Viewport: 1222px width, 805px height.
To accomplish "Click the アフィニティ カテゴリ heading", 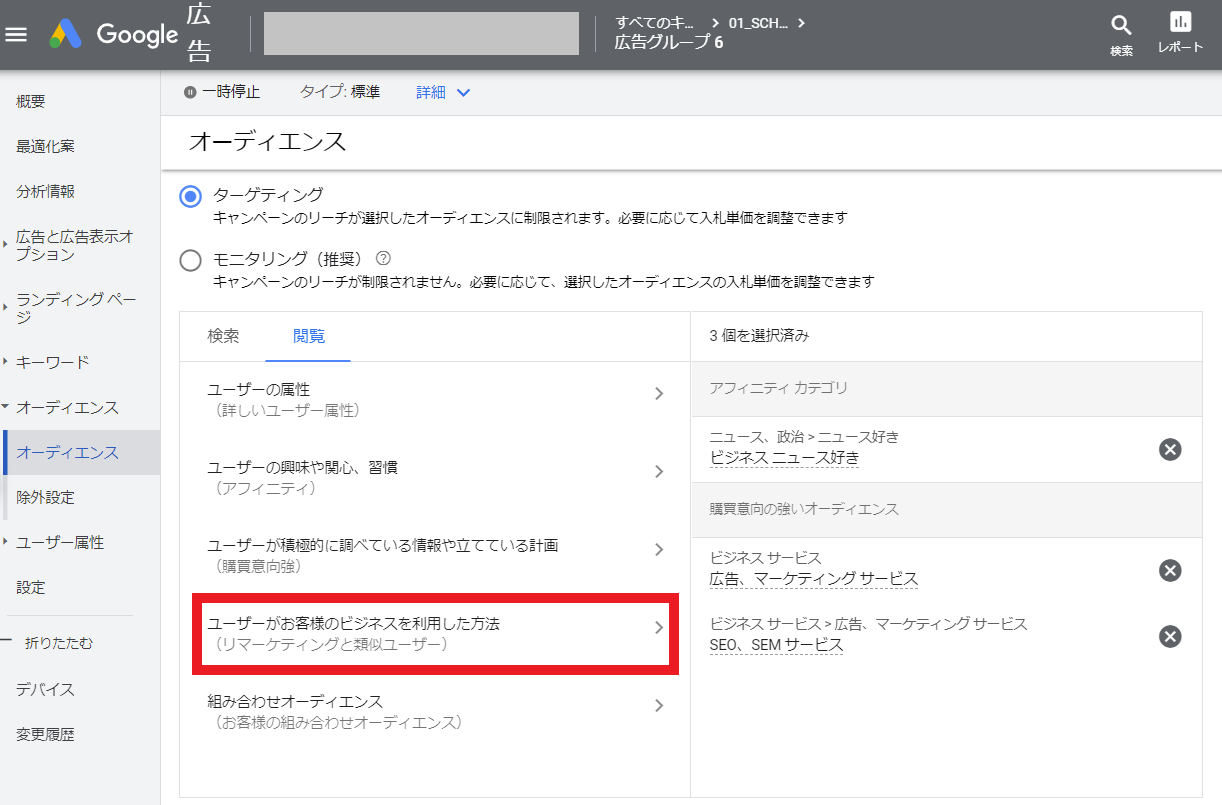I will pos(778,388).
